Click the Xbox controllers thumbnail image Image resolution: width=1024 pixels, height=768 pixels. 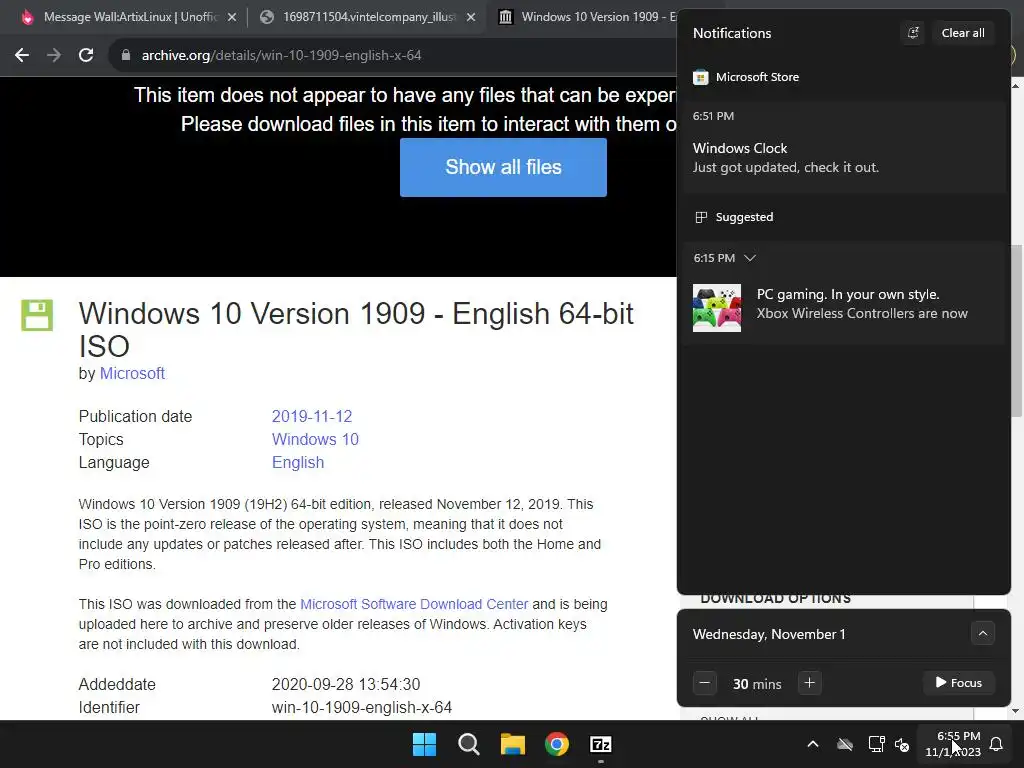[716, 308]
